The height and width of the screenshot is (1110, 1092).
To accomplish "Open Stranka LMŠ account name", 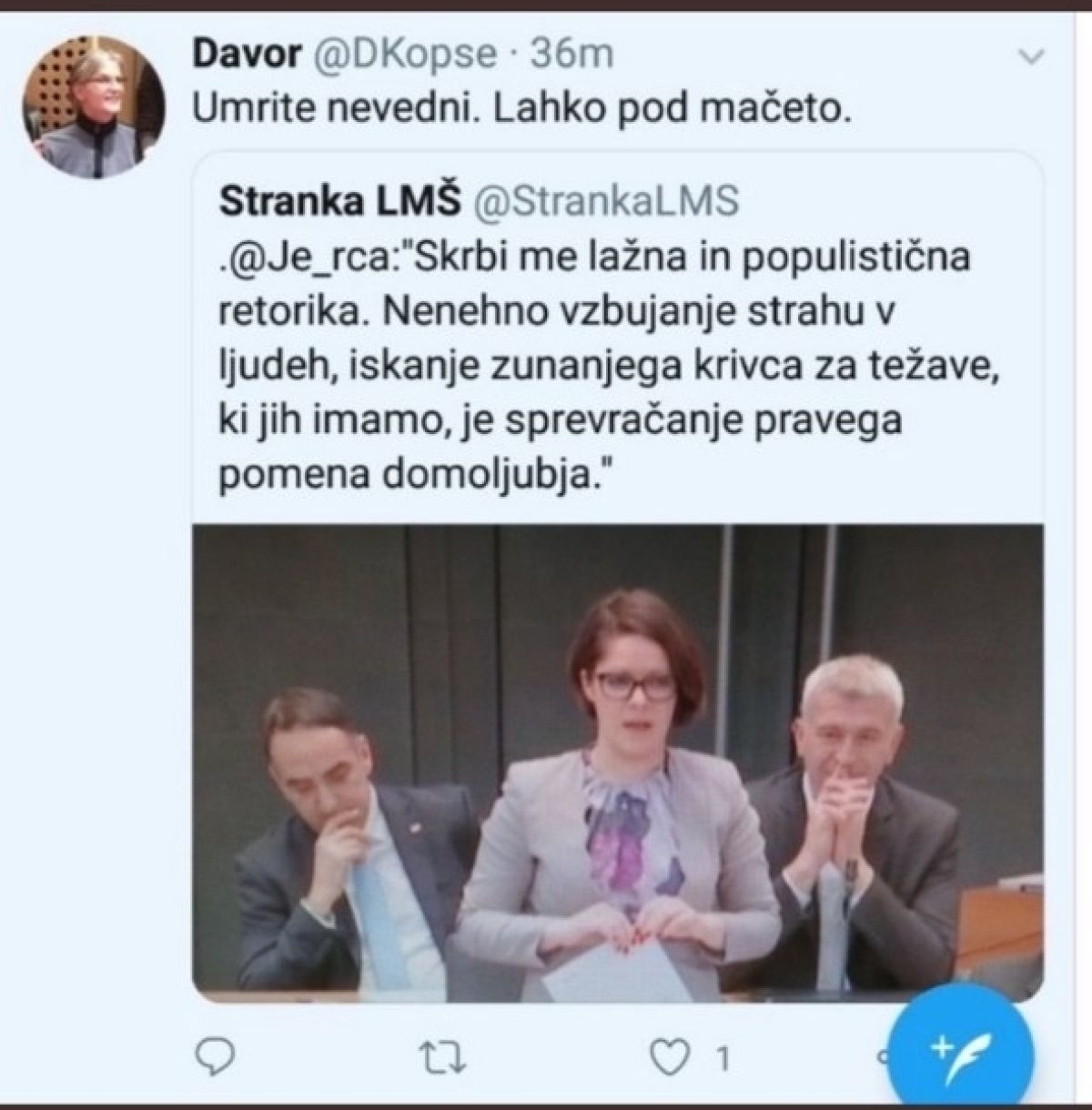I will (340, 202).
